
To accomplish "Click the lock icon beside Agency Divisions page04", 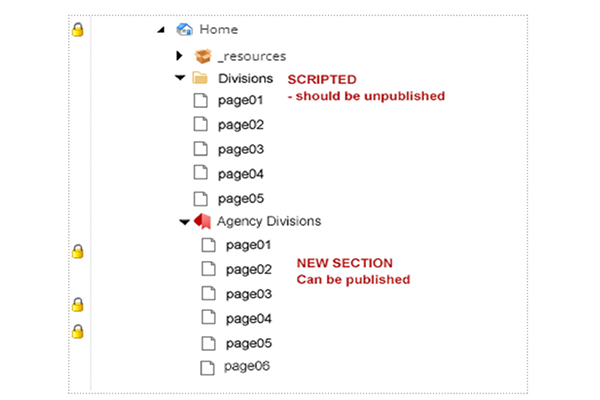I will click(x=78, y=330).
